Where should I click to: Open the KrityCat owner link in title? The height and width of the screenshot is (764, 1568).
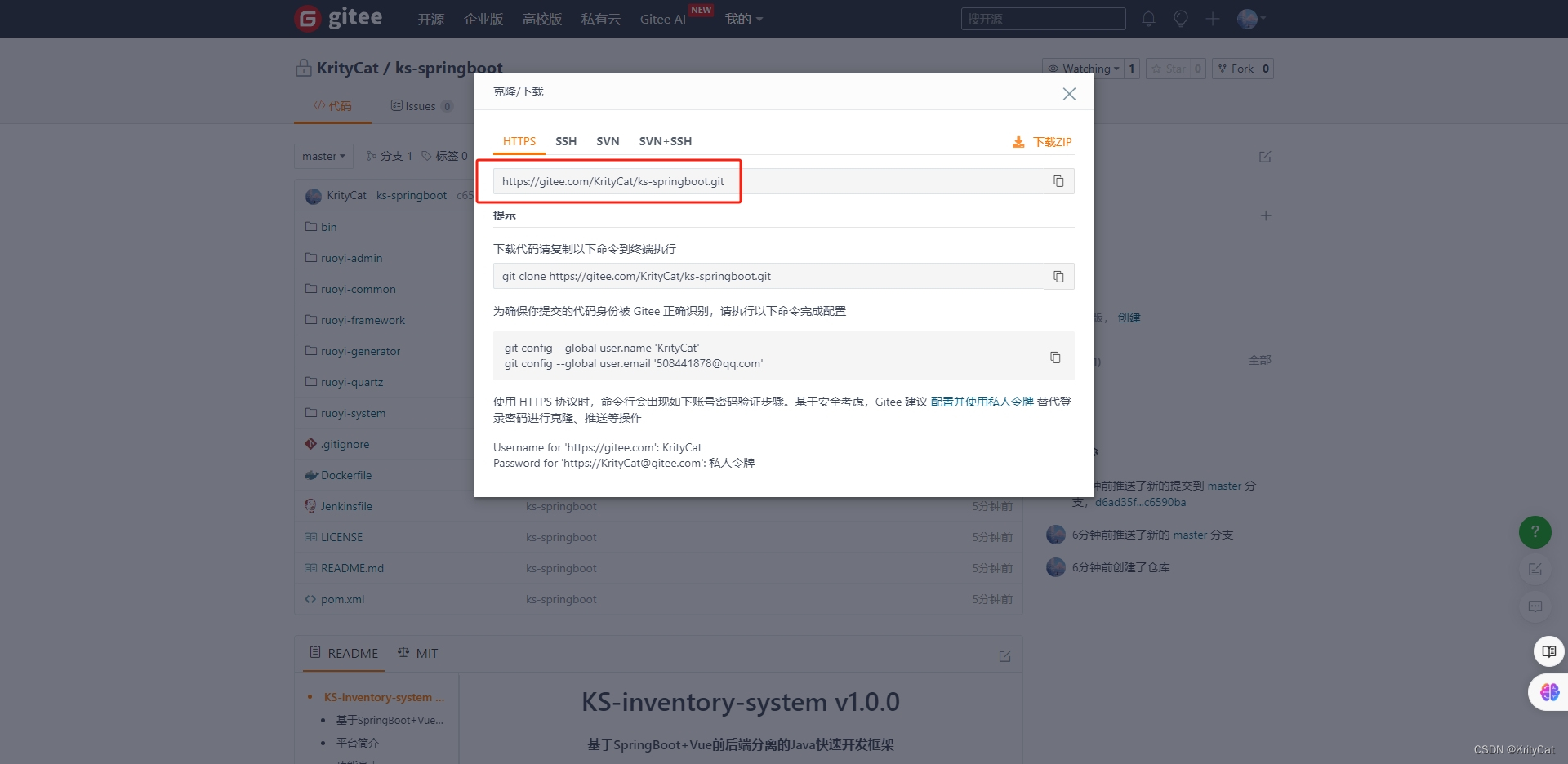point(347,68)
